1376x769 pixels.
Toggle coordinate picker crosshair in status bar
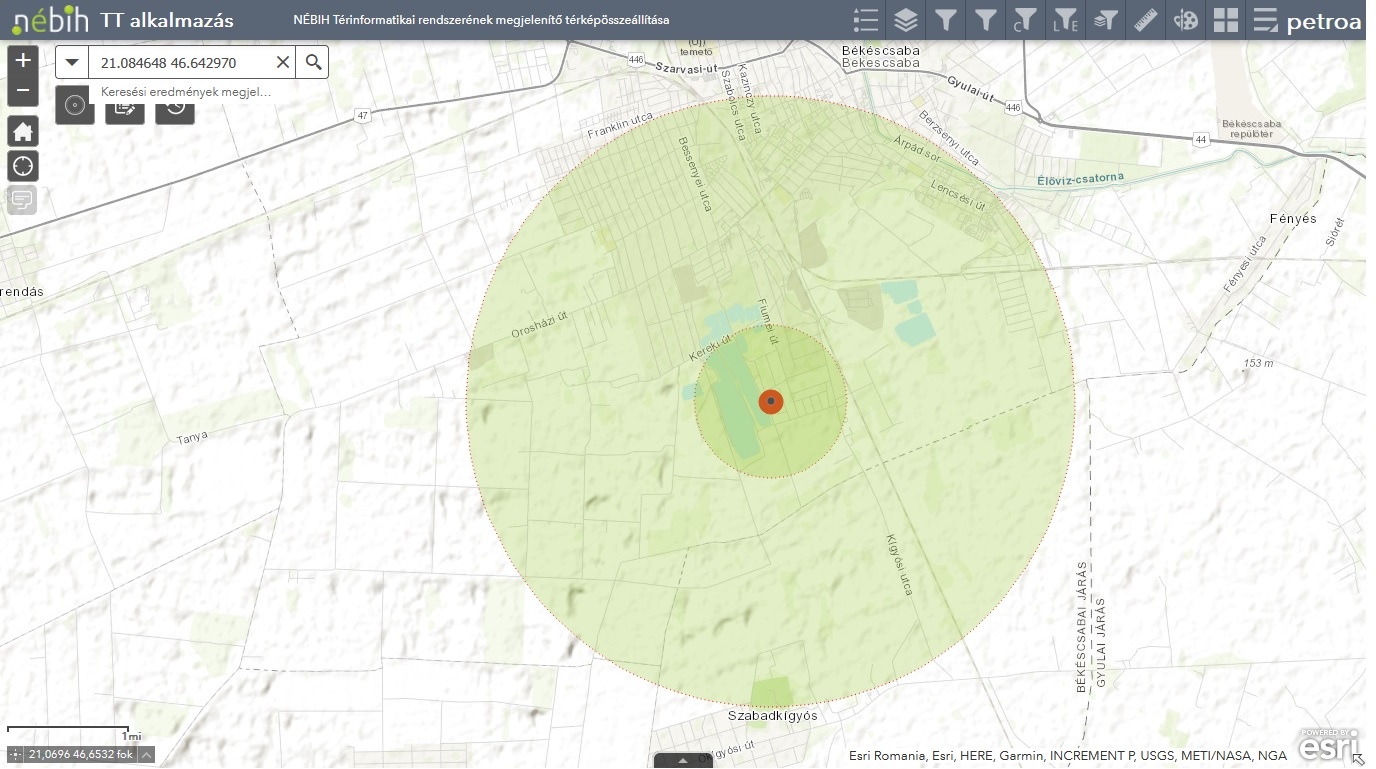pyautogui.click(x=15, y=755)
